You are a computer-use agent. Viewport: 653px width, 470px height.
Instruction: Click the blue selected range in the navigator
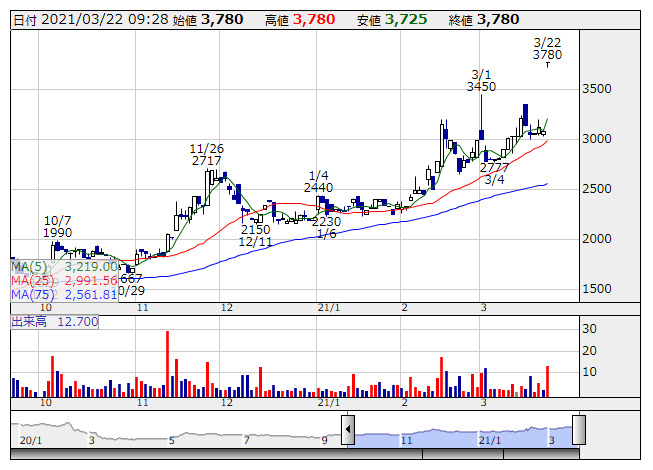click(x=462, y=433)
